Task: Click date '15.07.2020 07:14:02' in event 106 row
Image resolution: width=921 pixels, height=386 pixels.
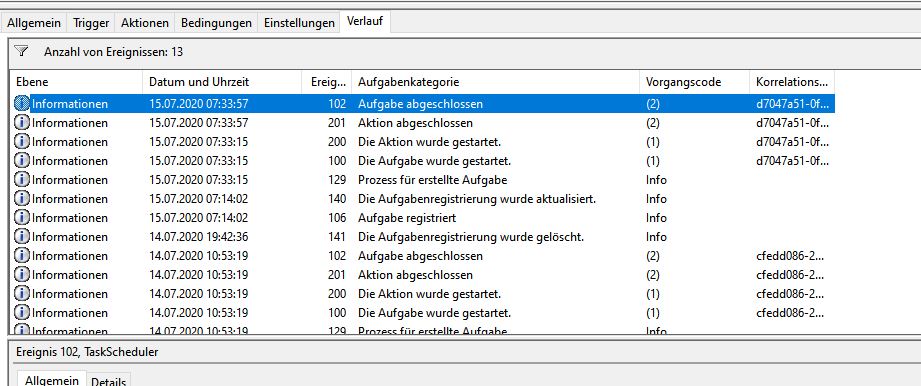Action: point(199,218)
